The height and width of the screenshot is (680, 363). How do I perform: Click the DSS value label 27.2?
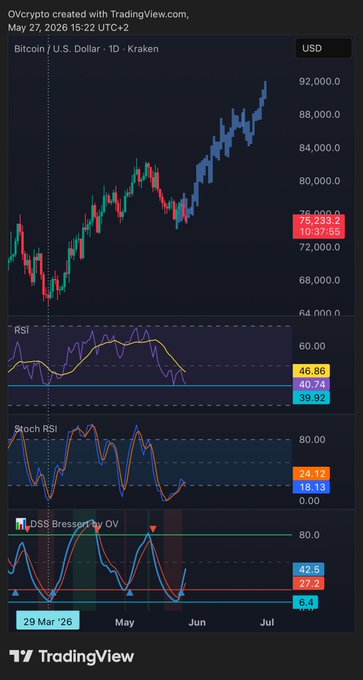pos(309,583)
